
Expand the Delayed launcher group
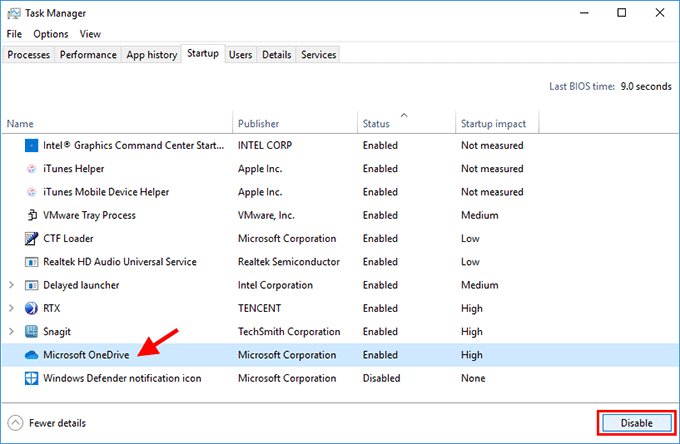pos(11,285)
